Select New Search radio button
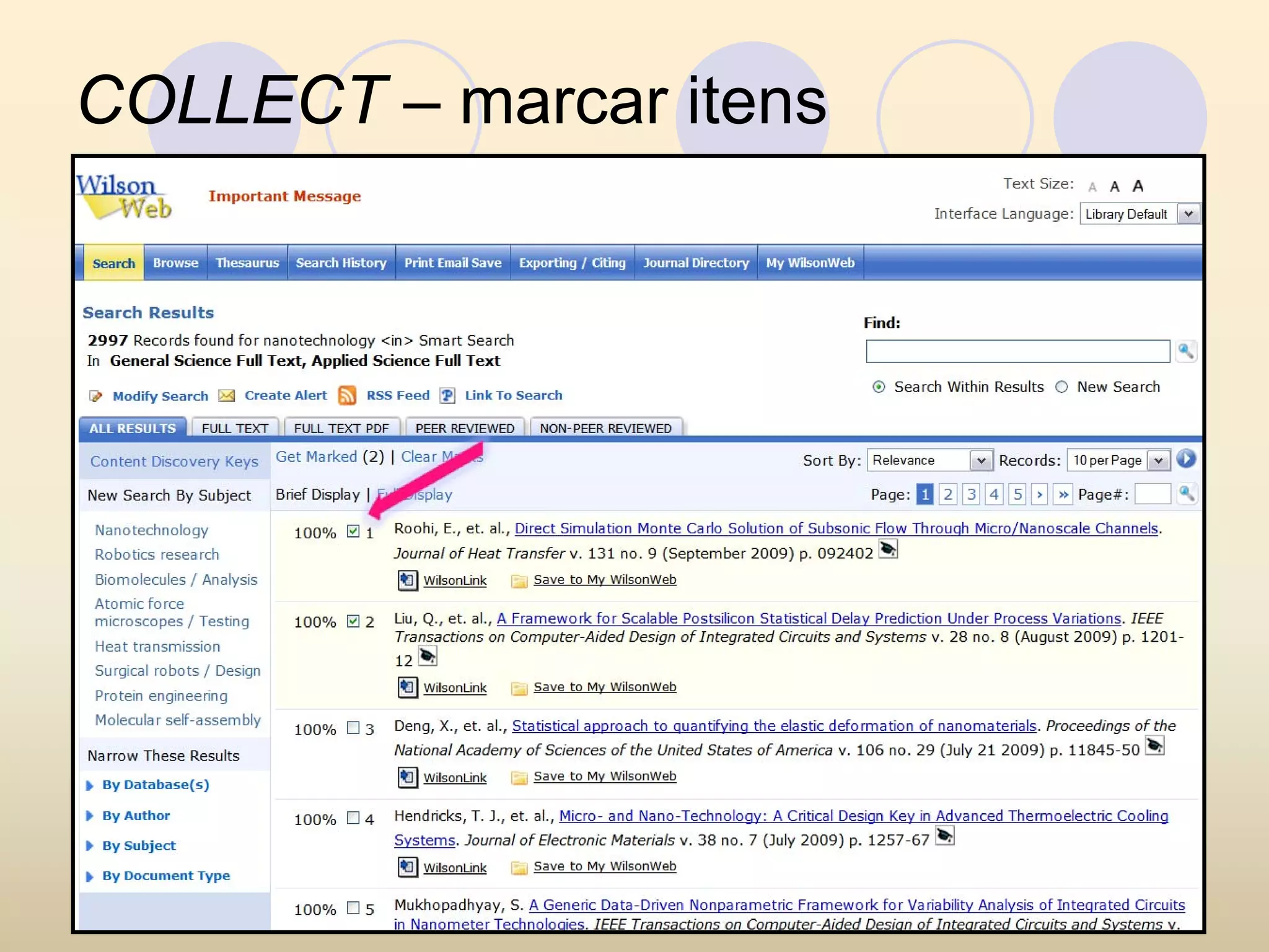The width and height of the screenshot is (1269, 952). coord(1061,387)
